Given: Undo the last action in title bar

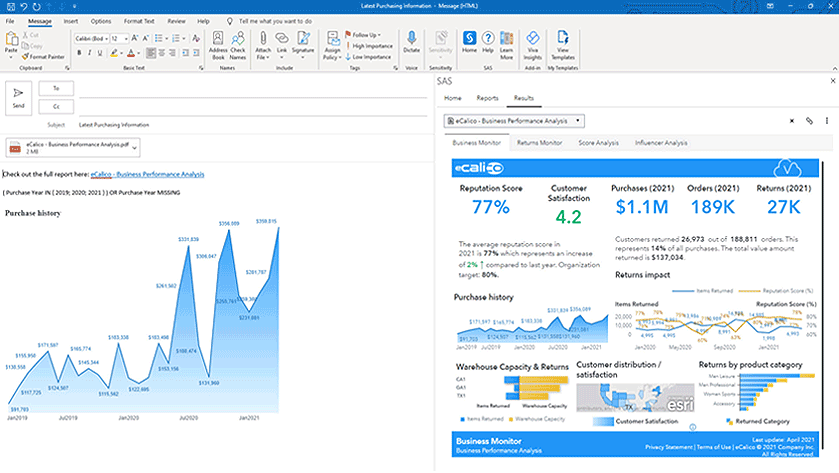Looking at the screenshot, I should (x=24, y=6).
